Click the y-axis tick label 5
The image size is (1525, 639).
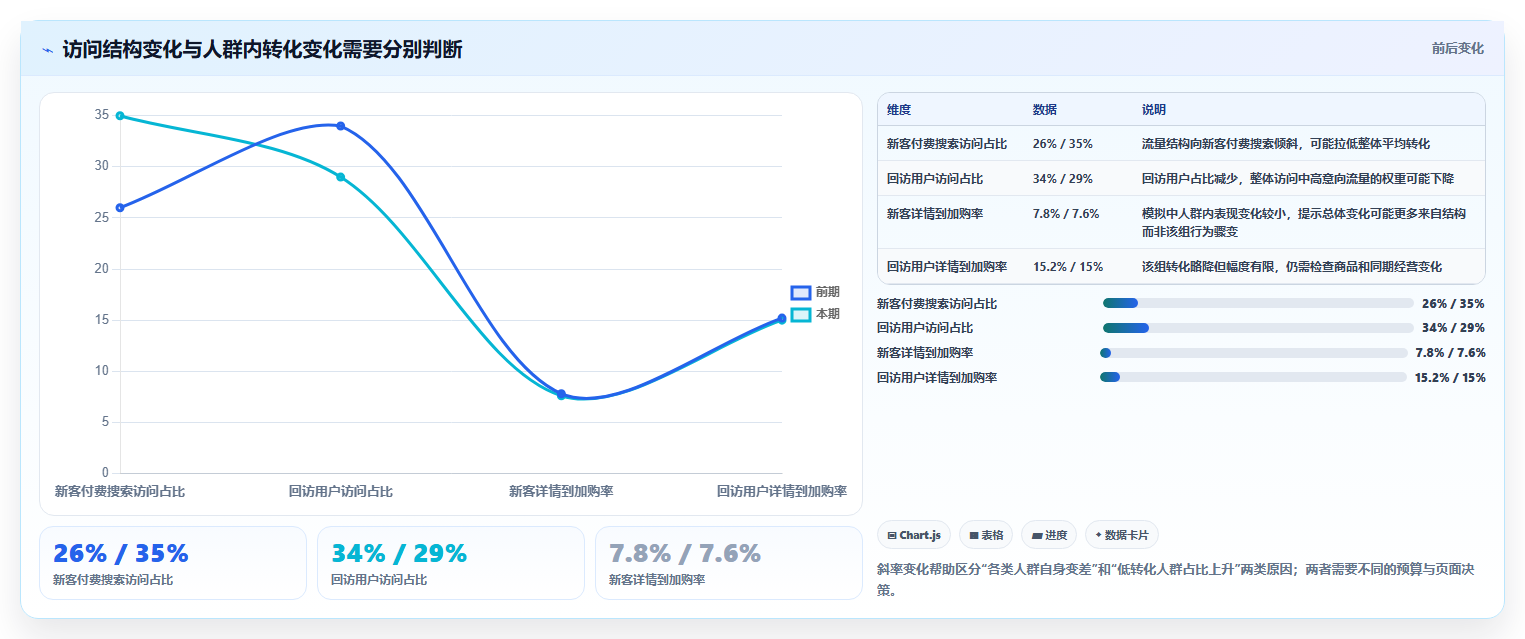coord(105,421)
